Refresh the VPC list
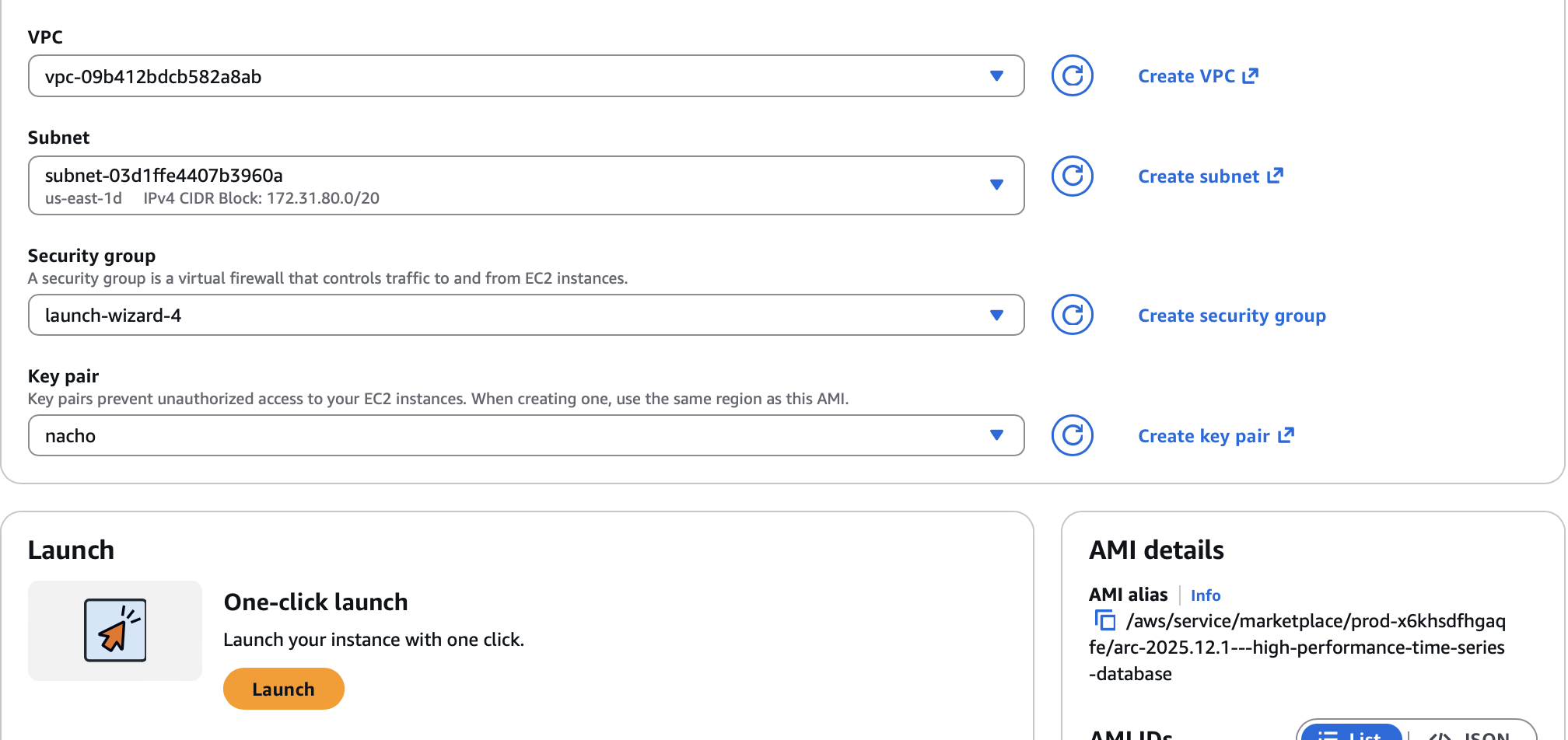Viewport: 1568px width, 740px height. [x=1071, y=75]
